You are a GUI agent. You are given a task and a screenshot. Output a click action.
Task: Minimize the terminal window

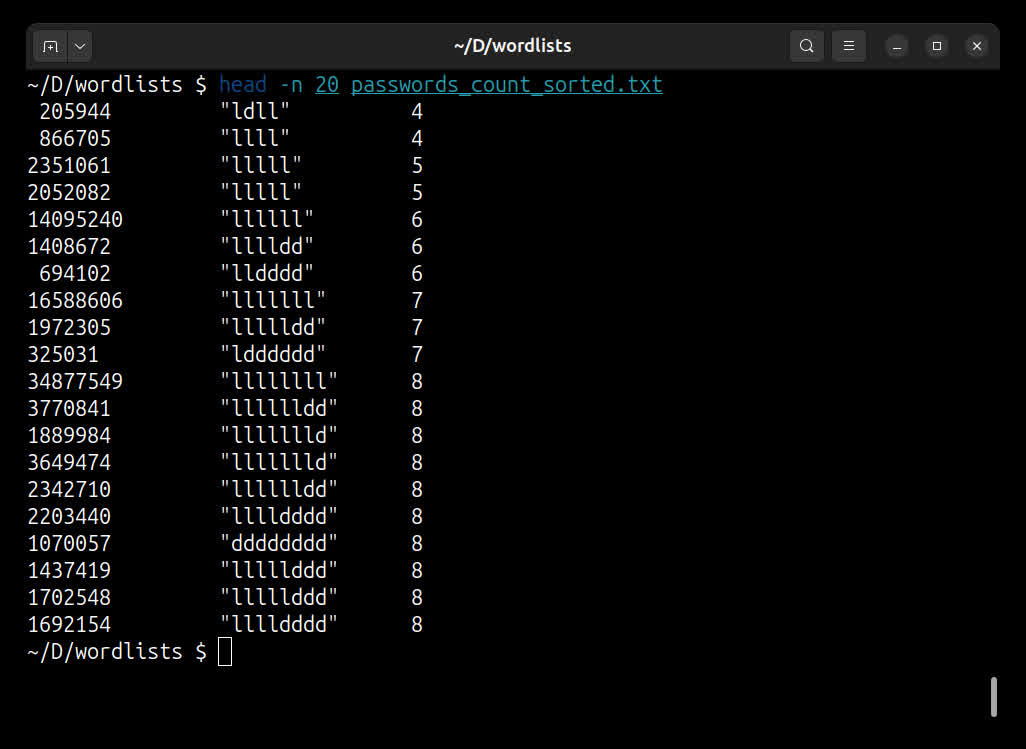pos(897,46)
